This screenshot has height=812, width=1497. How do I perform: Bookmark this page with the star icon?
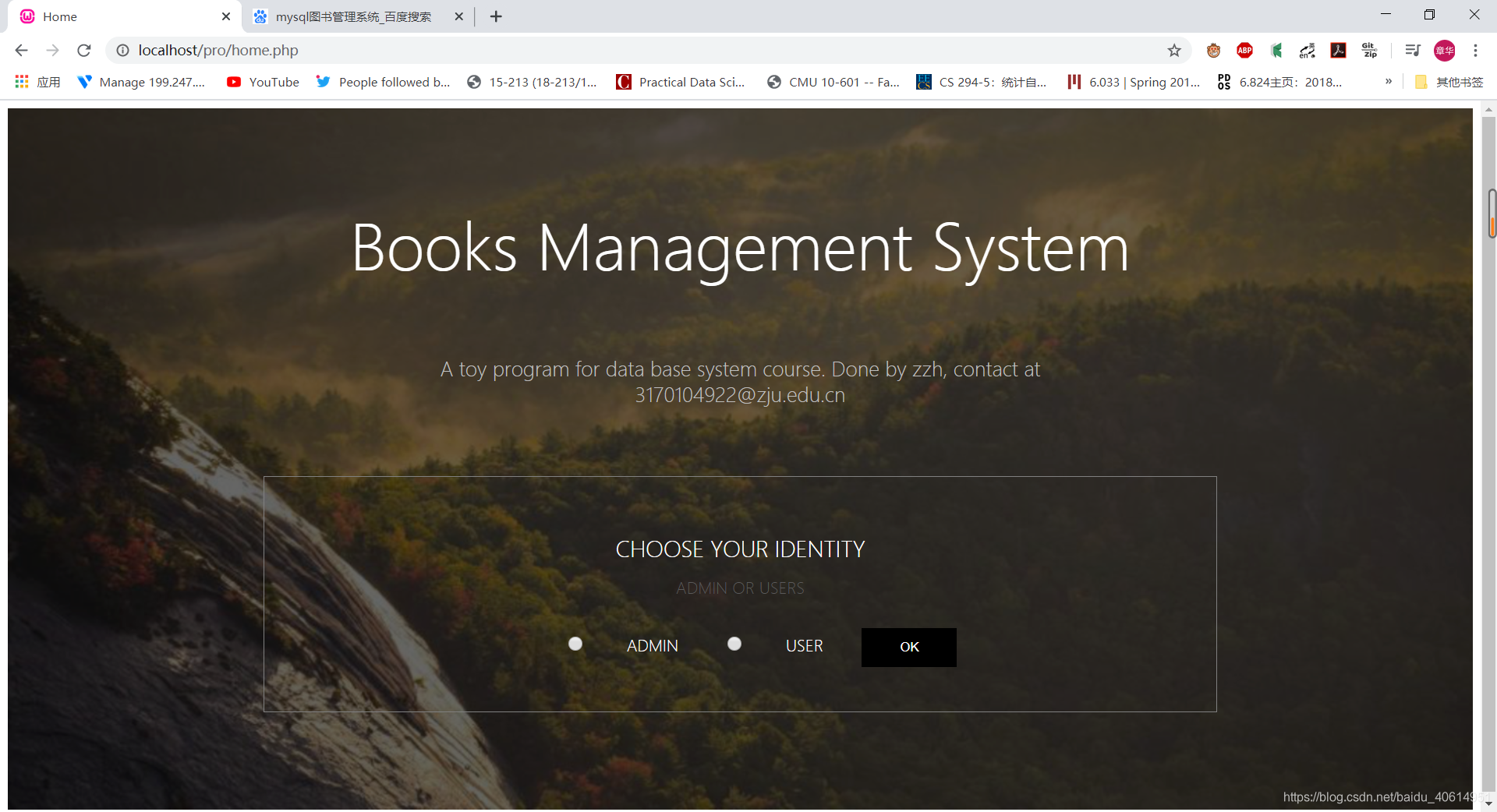(1174, 51)
